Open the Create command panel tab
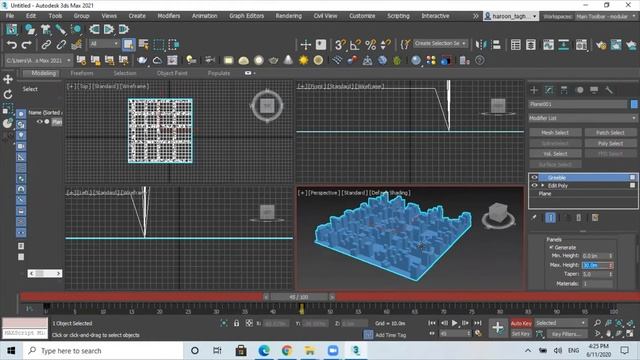 (534, 90)
